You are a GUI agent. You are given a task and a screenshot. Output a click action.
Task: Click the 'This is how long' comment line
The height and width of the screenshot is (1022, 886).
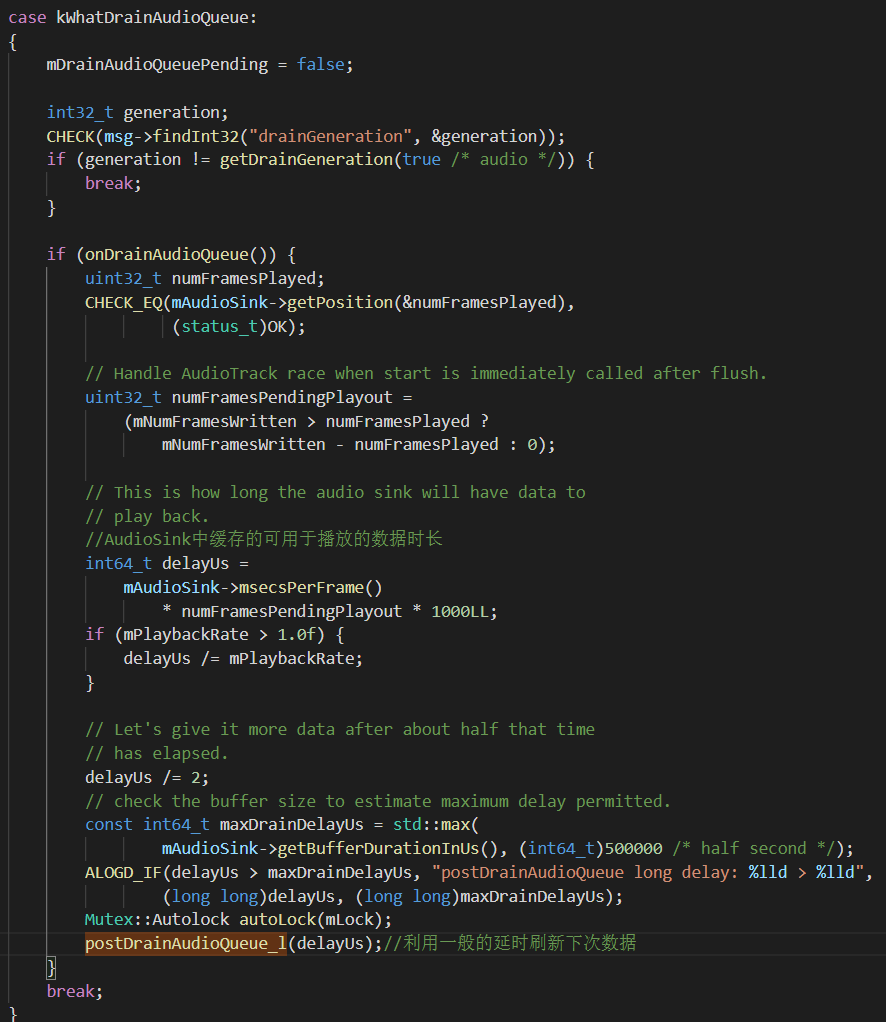coord(335,493)
